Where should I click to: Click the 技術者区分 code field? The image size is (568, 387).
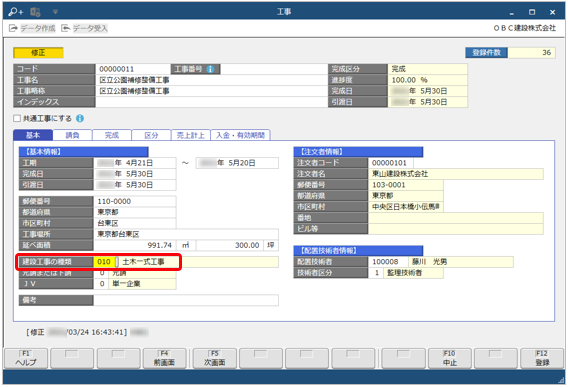point(376,273)
